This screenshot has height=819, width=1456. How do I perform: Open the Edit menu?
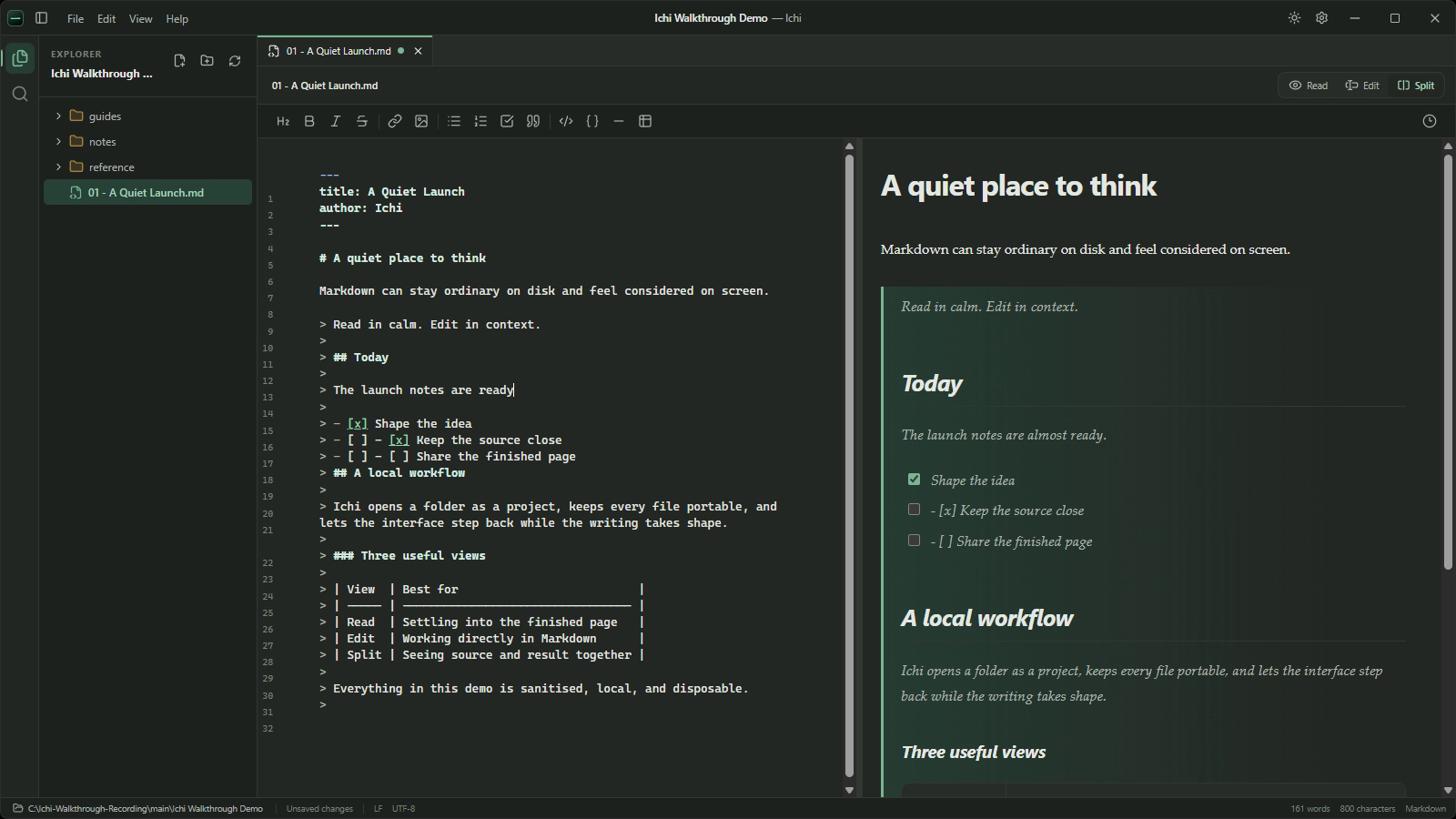click(106, 18)
